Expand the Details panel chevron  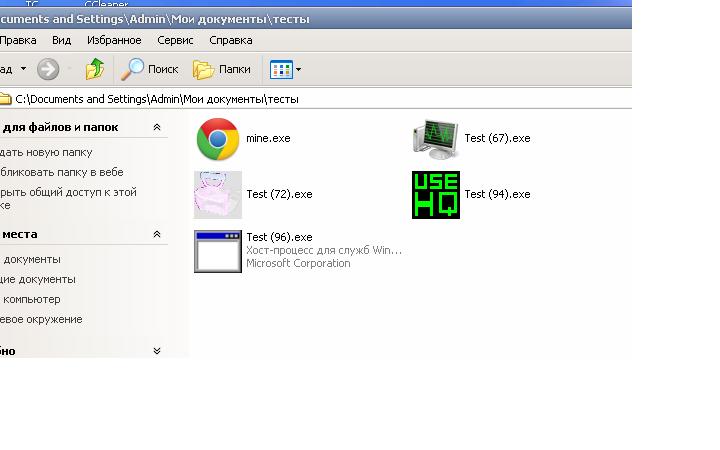coord(157,351)
